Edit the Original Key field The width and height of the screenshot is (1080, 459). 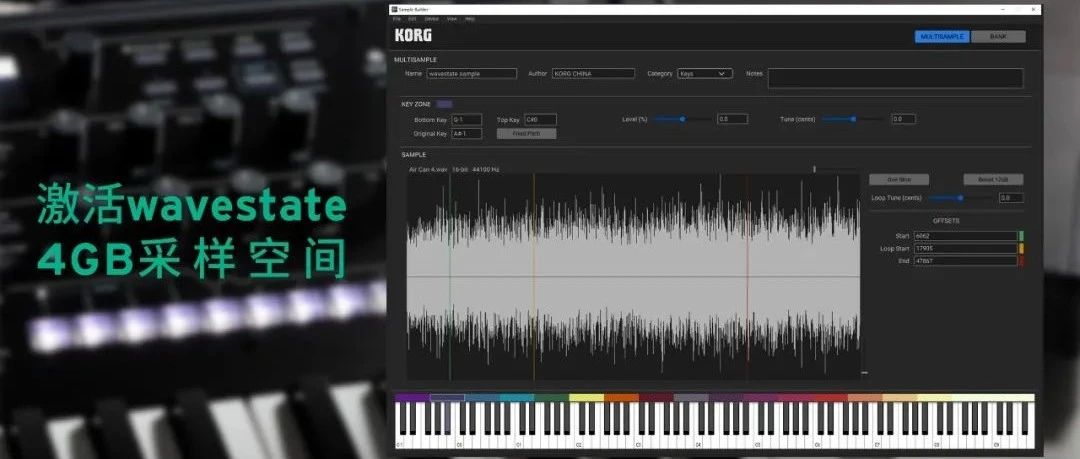pos(466,134)
